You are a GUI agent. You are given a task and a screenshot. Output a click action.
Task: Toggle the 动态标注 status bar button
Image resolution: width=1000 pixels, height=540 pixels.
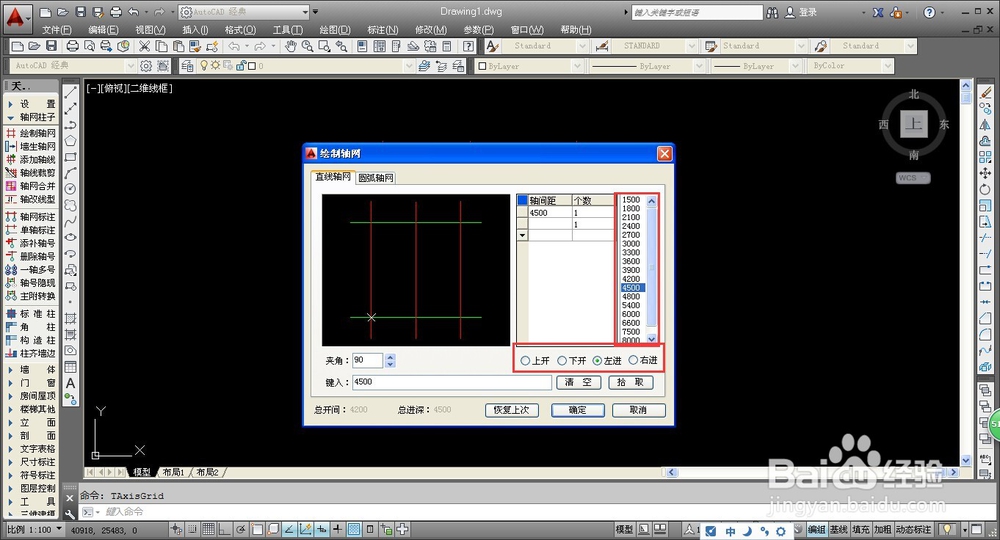click(913, 530)
